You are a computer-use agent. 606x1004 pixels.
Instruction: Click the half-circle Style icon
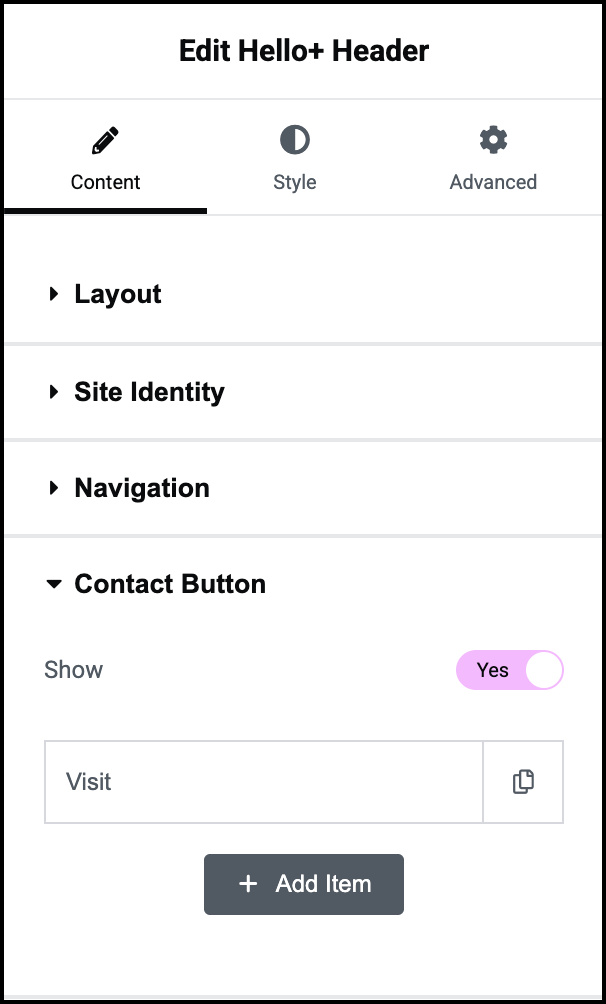pos(294,140)
